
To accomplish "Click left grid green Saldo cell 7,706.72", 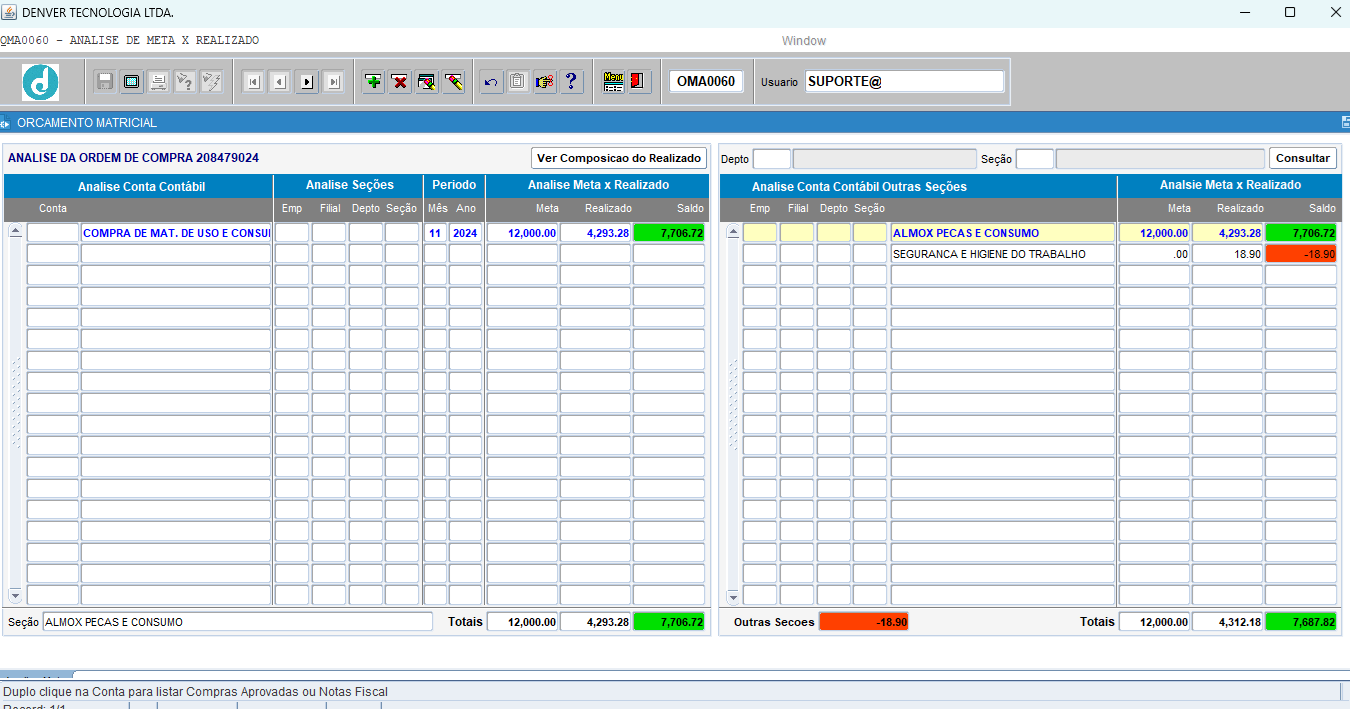I will pyautogui.click(x=669, y=233).
